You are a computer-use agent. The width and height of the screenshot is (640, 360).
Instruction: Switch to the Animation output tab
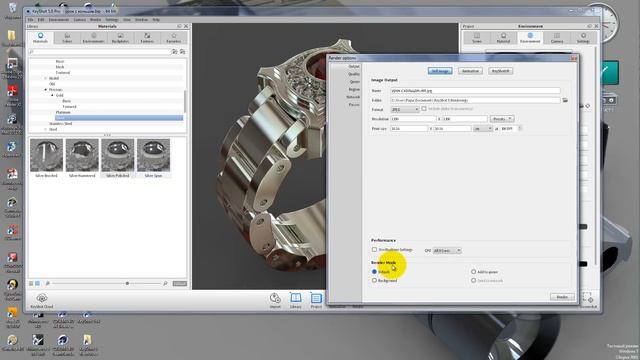(x=470, y=71)
